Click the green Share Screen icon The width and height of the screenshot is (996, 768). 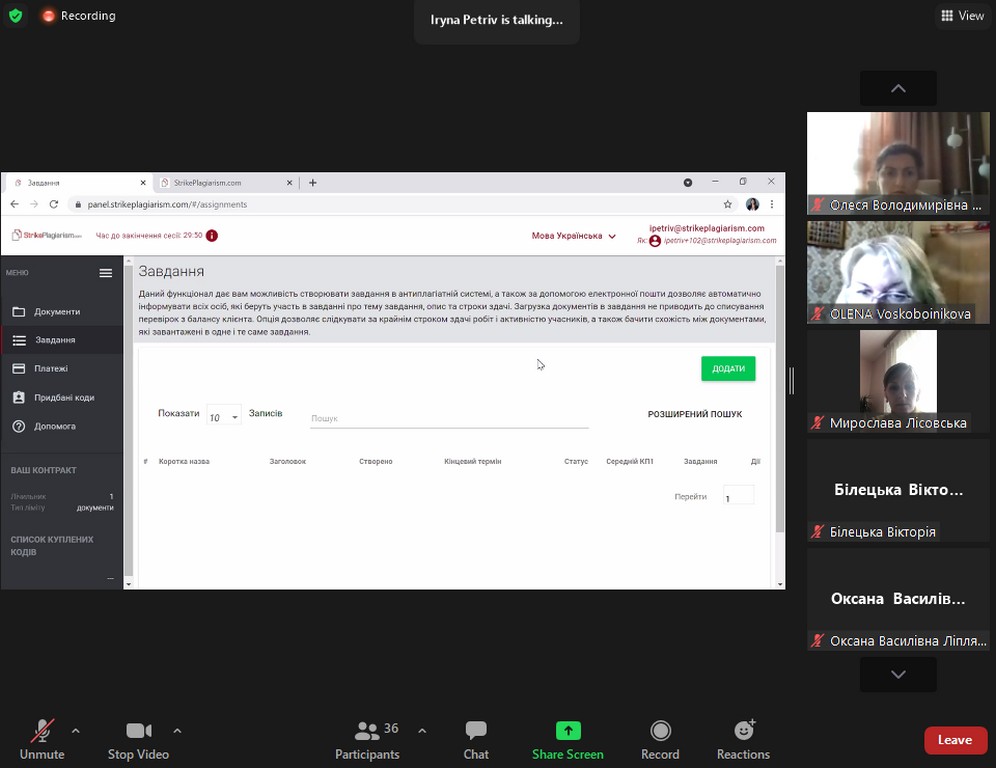tap(567, 732)
